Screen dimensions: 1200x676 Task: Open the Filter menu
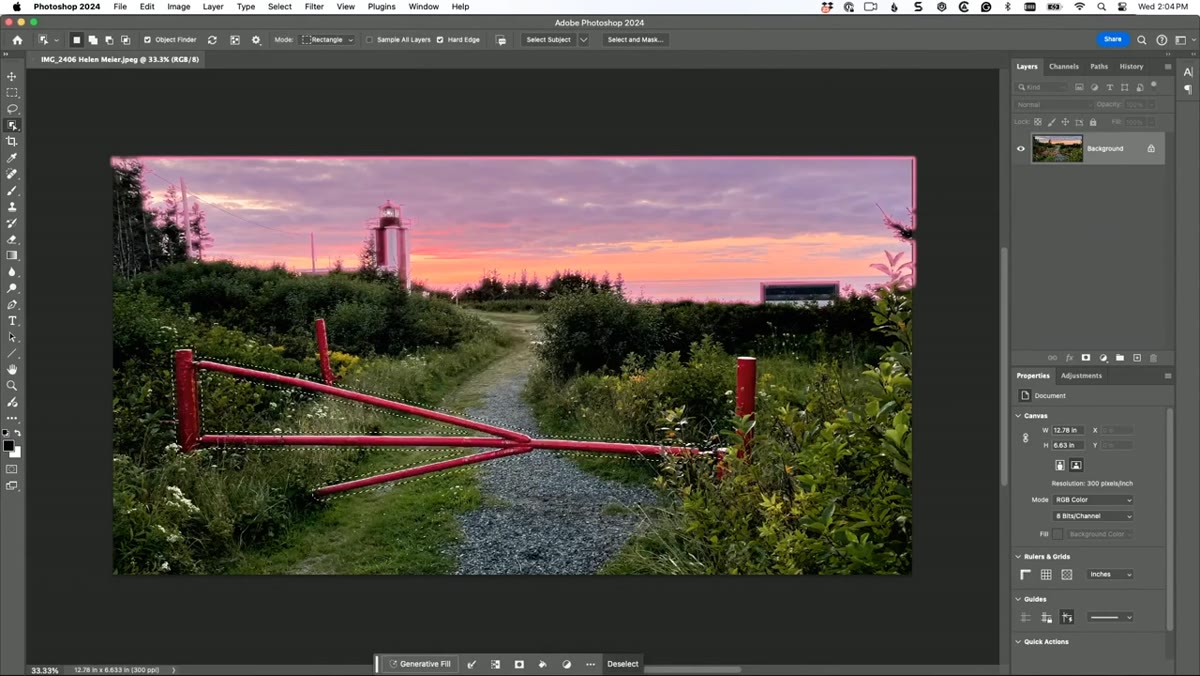coord(314,7)
